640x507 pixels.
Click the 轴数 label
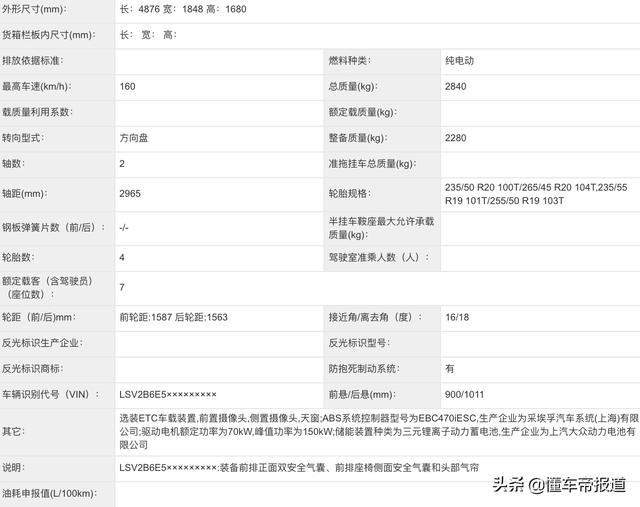13,163
